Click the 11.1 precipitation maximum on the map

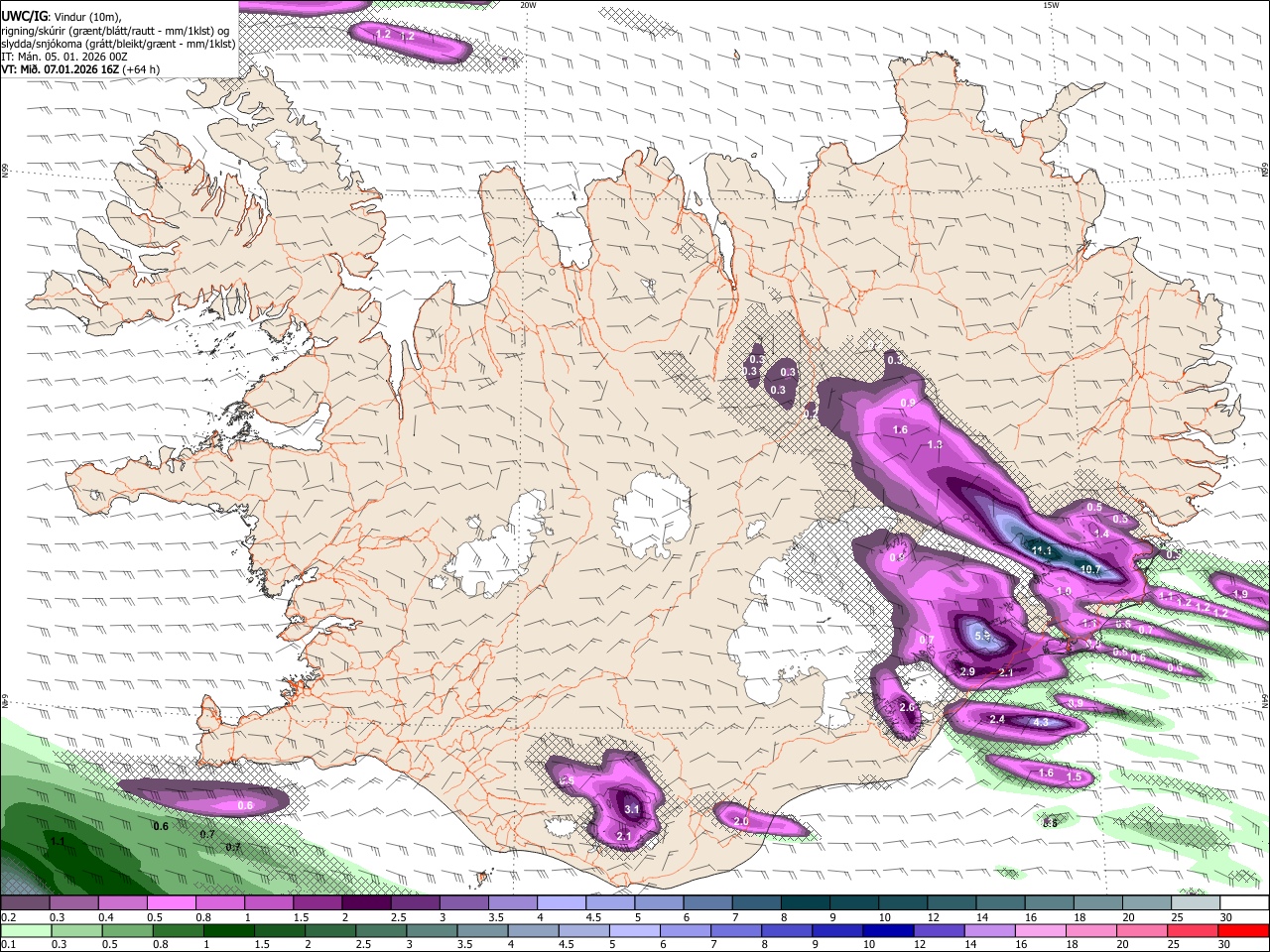click(x=1042, y=550)
